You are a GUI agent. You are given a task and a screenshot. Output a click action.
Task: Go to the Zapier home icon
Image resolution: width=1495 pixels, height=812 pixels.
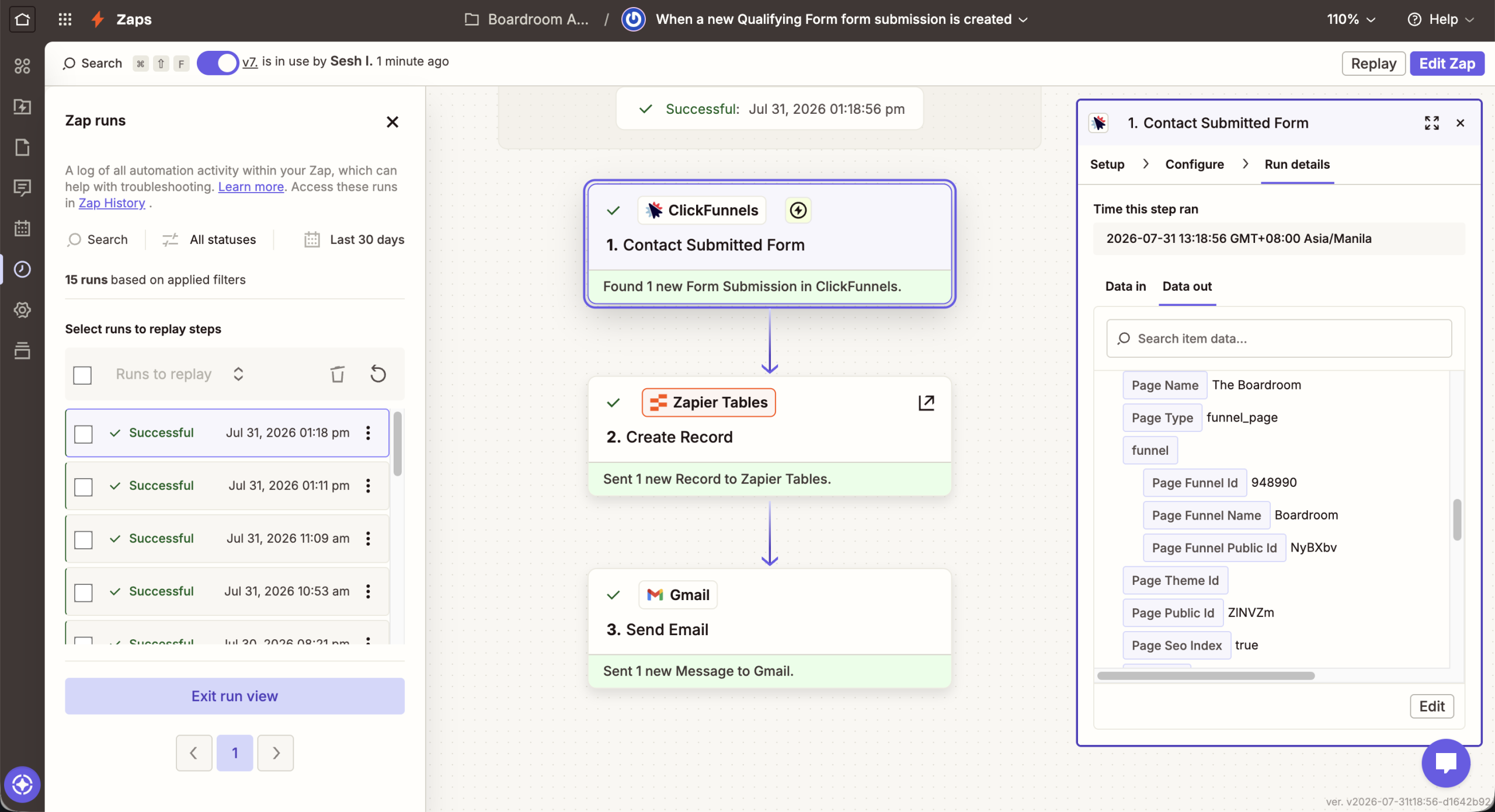pyautogui.click(x=22, y=19)
